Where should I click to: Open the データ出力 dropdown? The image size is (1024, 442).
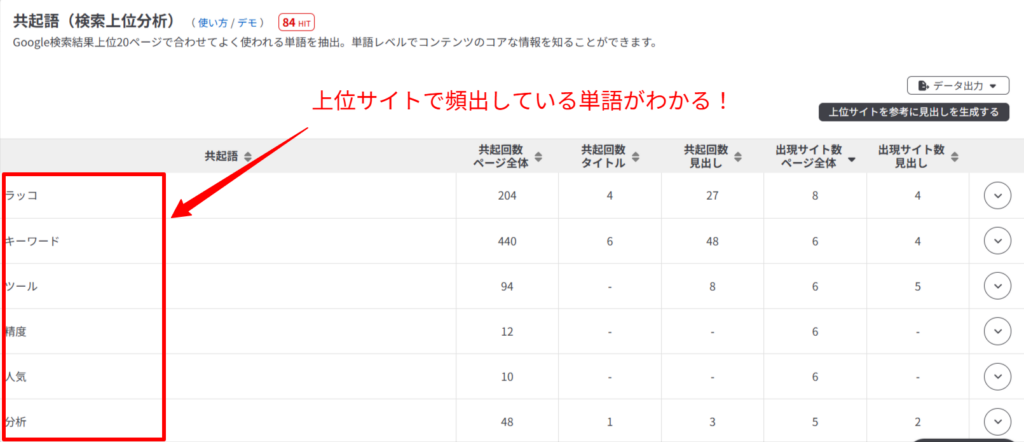pyautogui.click(x=957, y=86)
